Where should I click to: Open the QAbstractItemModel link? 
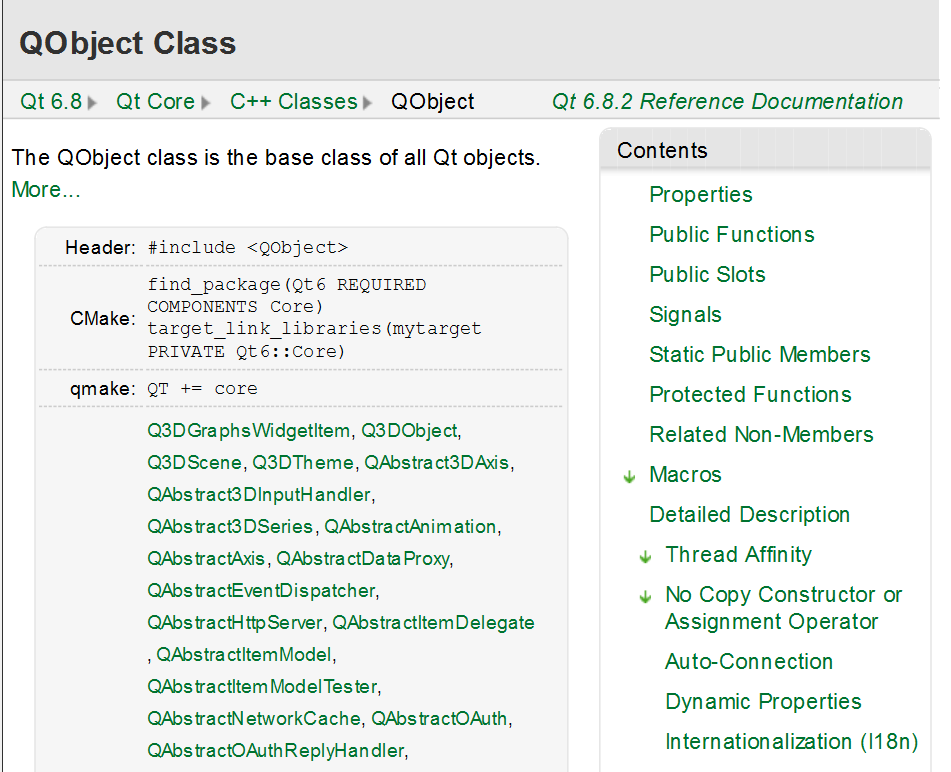244,655
